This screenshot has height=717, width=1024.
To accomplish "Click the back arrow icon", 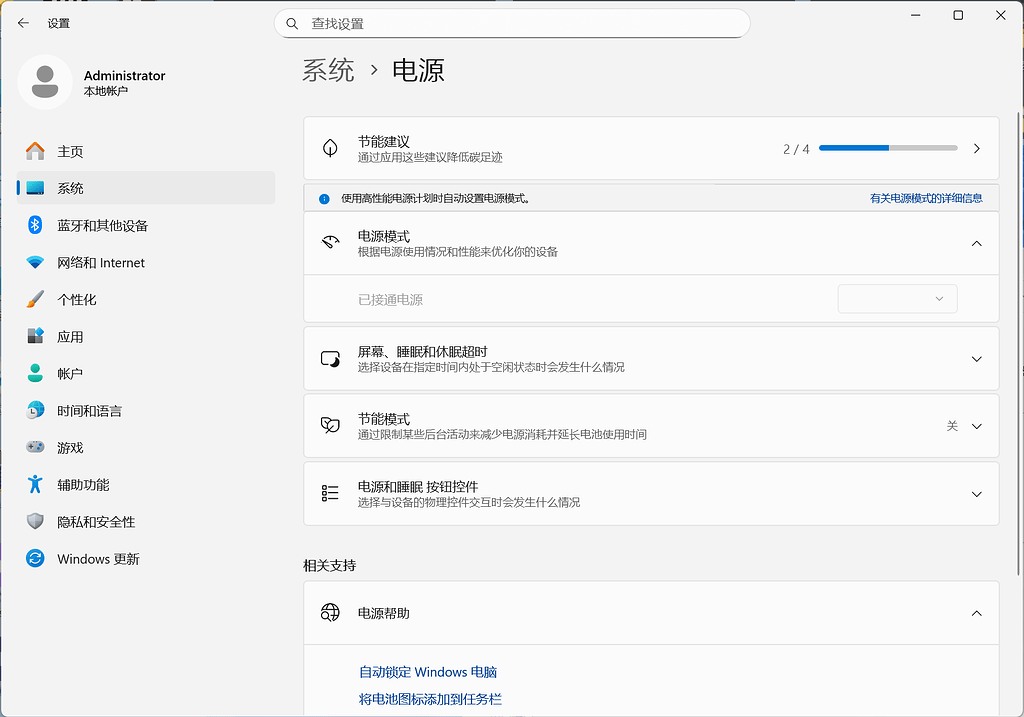I will pyautogui.click(x=24, y=23).
